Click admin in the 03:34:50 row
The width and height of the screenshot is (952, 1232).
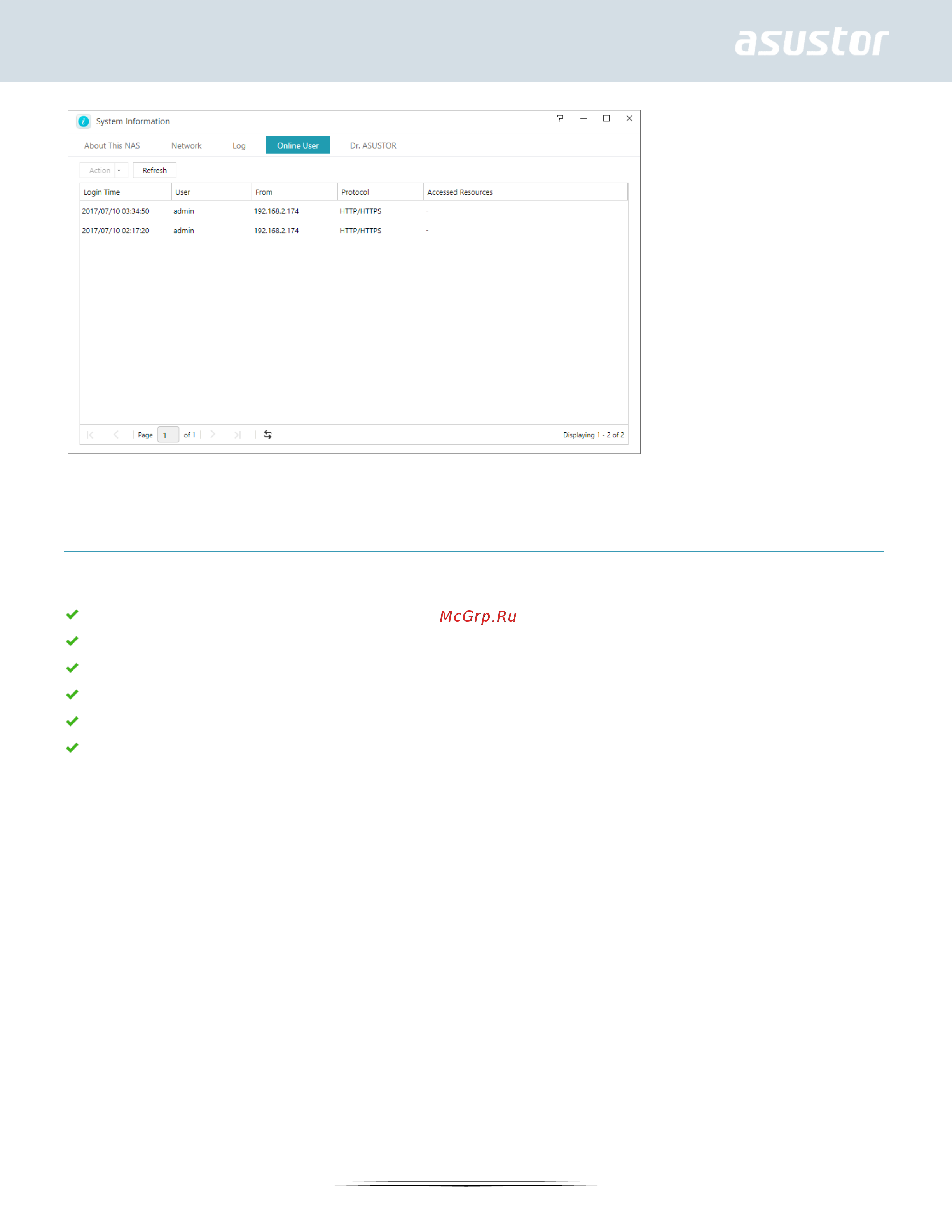coord(183,211)
